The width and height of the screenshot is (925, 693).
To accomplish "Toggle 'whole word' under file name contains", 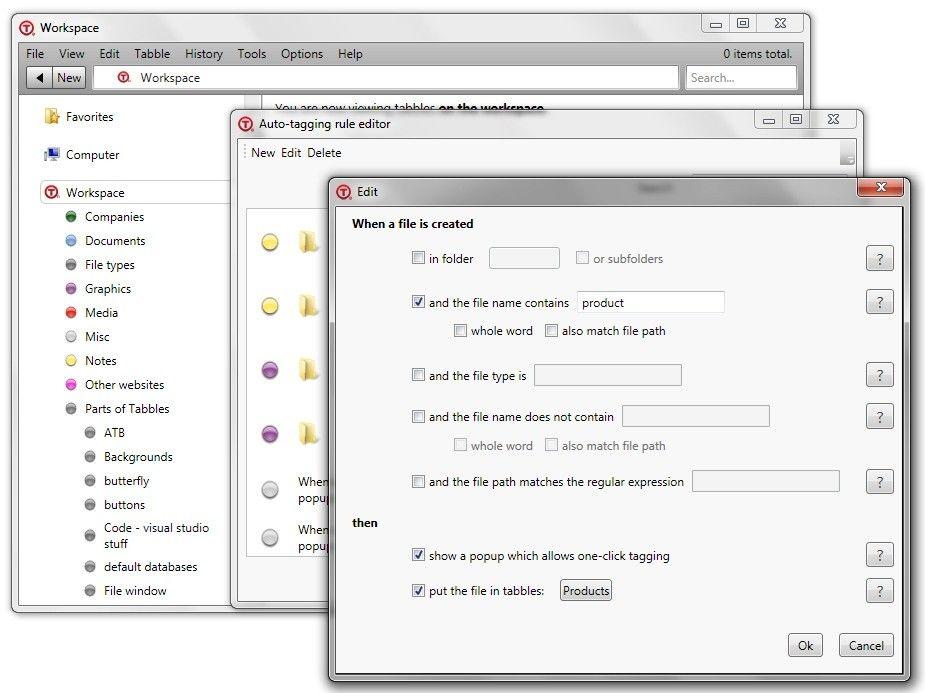I will click(x=460, y=330).
